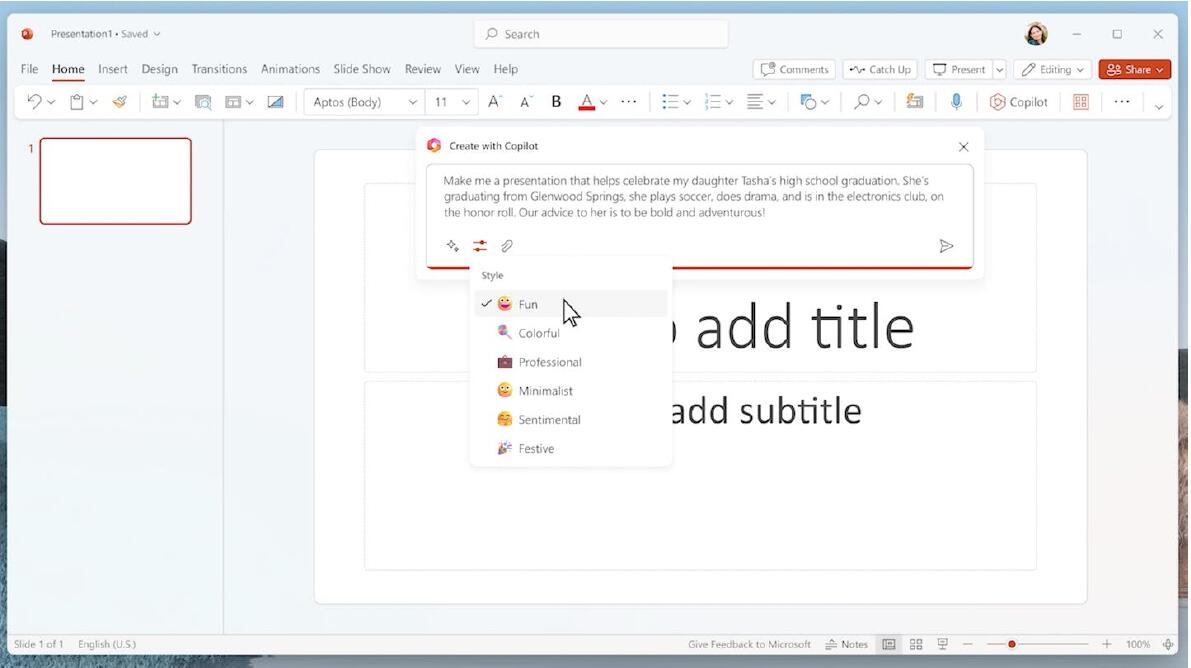The image size is (1191, 668).
Task: Open the Undo dropdown arrow
Action: [x=51, y=102]
